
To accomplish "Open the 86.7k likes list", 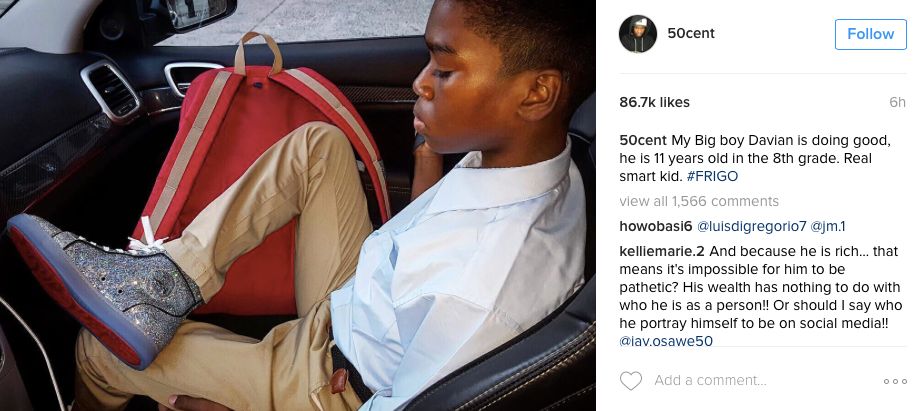I will point(654,102).
